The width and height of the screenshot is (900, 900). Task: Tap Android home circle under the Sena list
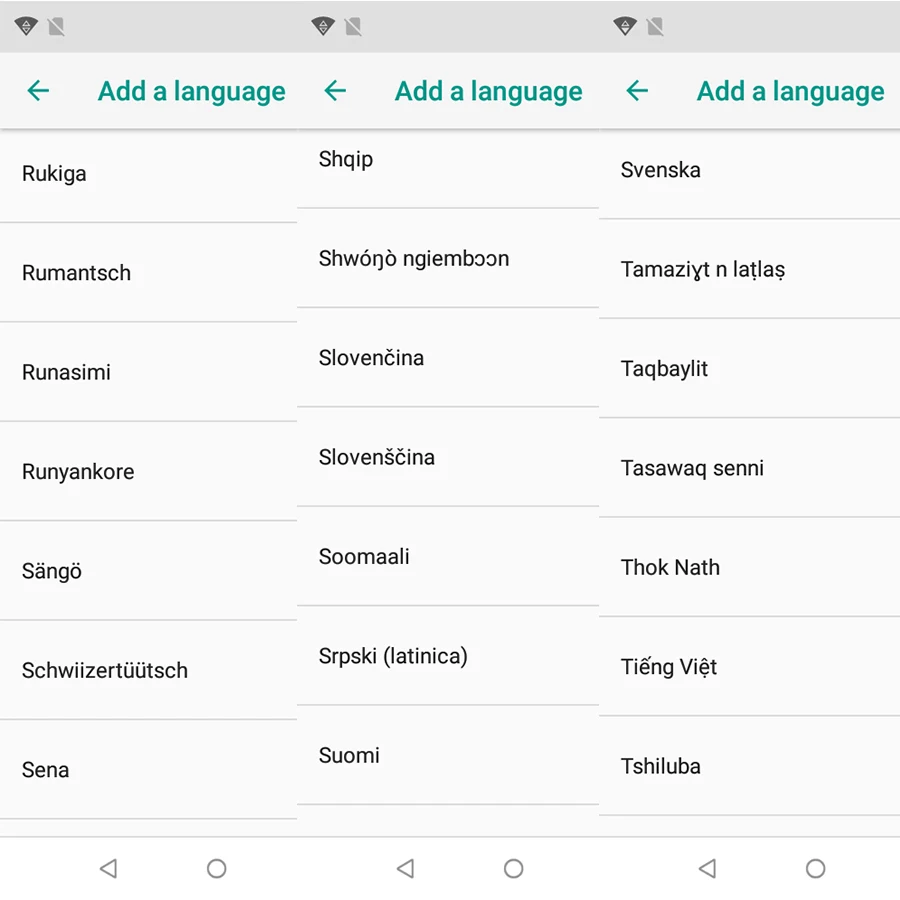216,868
